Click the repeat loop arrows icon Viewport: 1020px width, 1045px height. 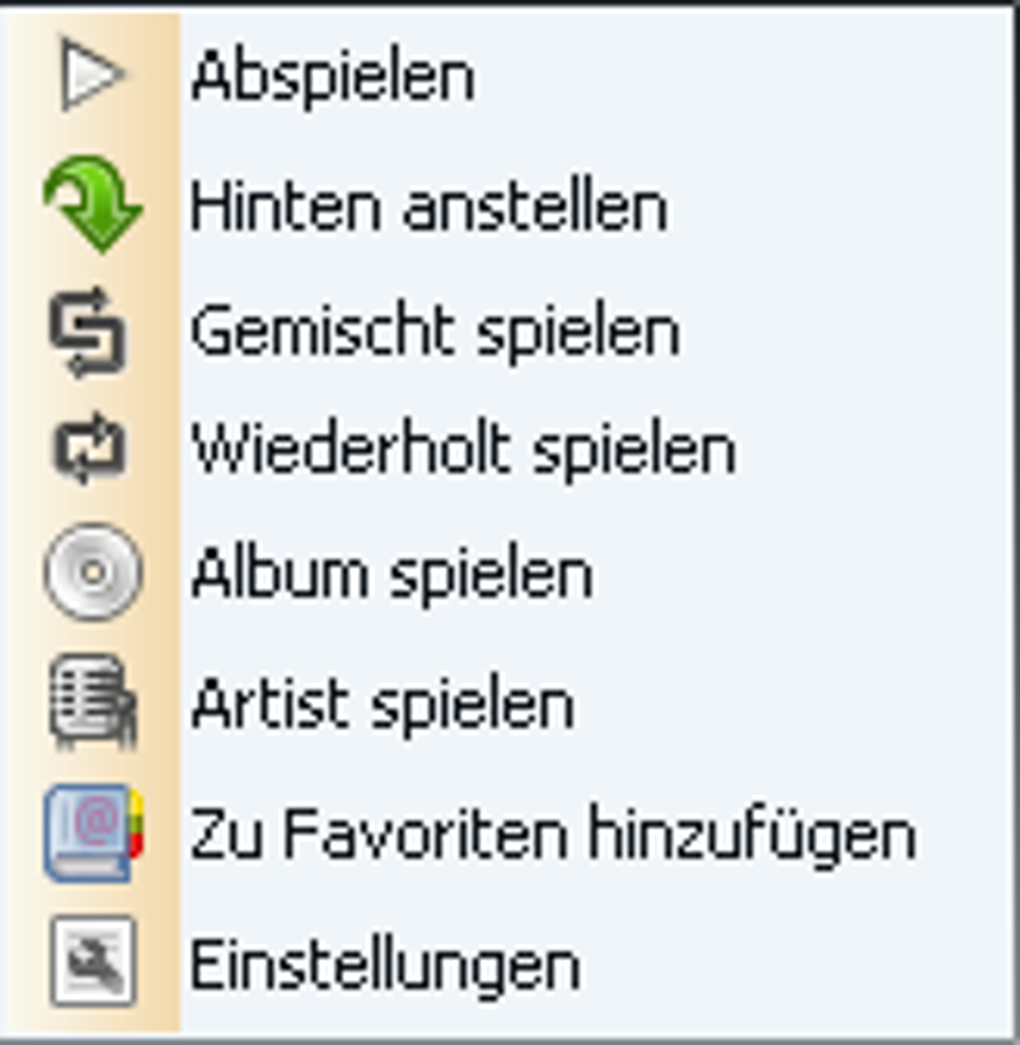pyautogui.click(x=89, y=448)
